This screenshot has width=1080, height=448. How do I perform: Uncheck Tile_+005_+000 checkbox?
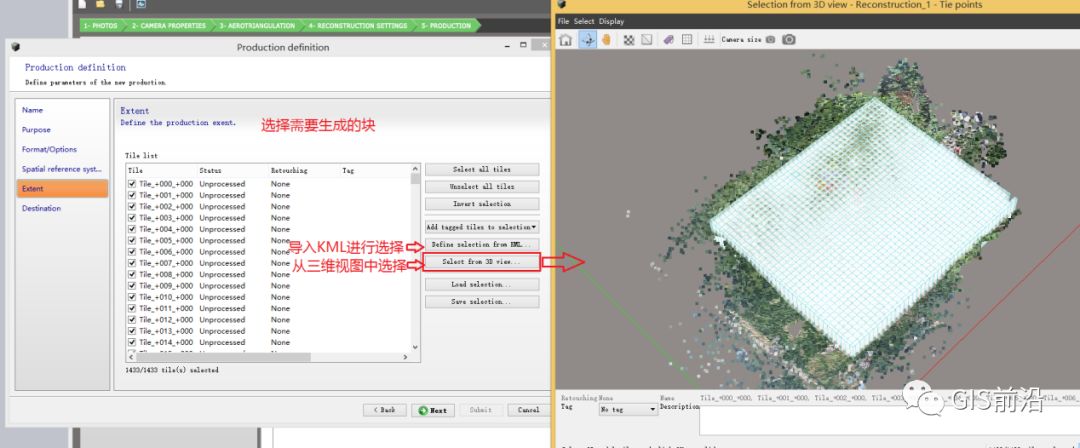coord(132,241)
